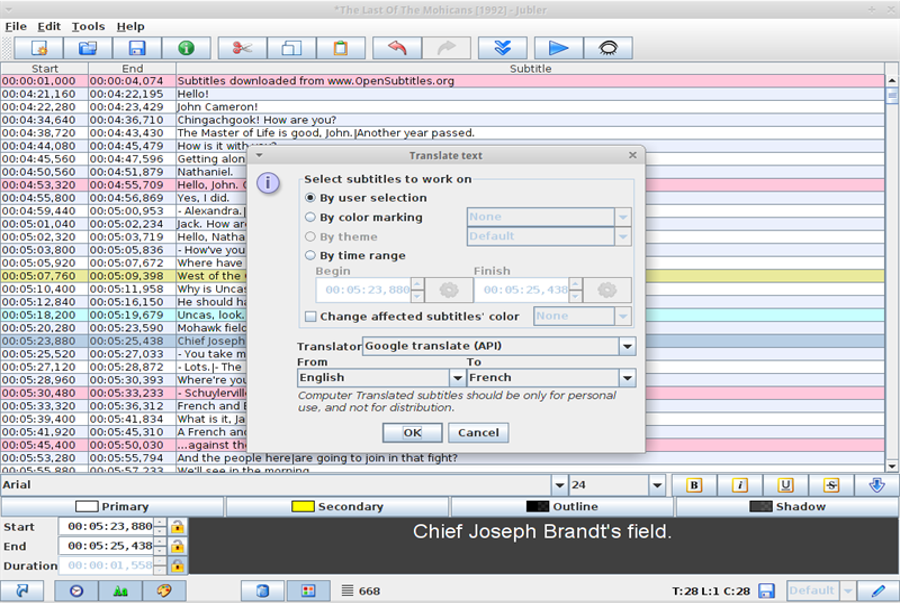Viewport: 900px width, 603px height.
Task: Show file info with the green icon
Action: [x=186, y=48]
